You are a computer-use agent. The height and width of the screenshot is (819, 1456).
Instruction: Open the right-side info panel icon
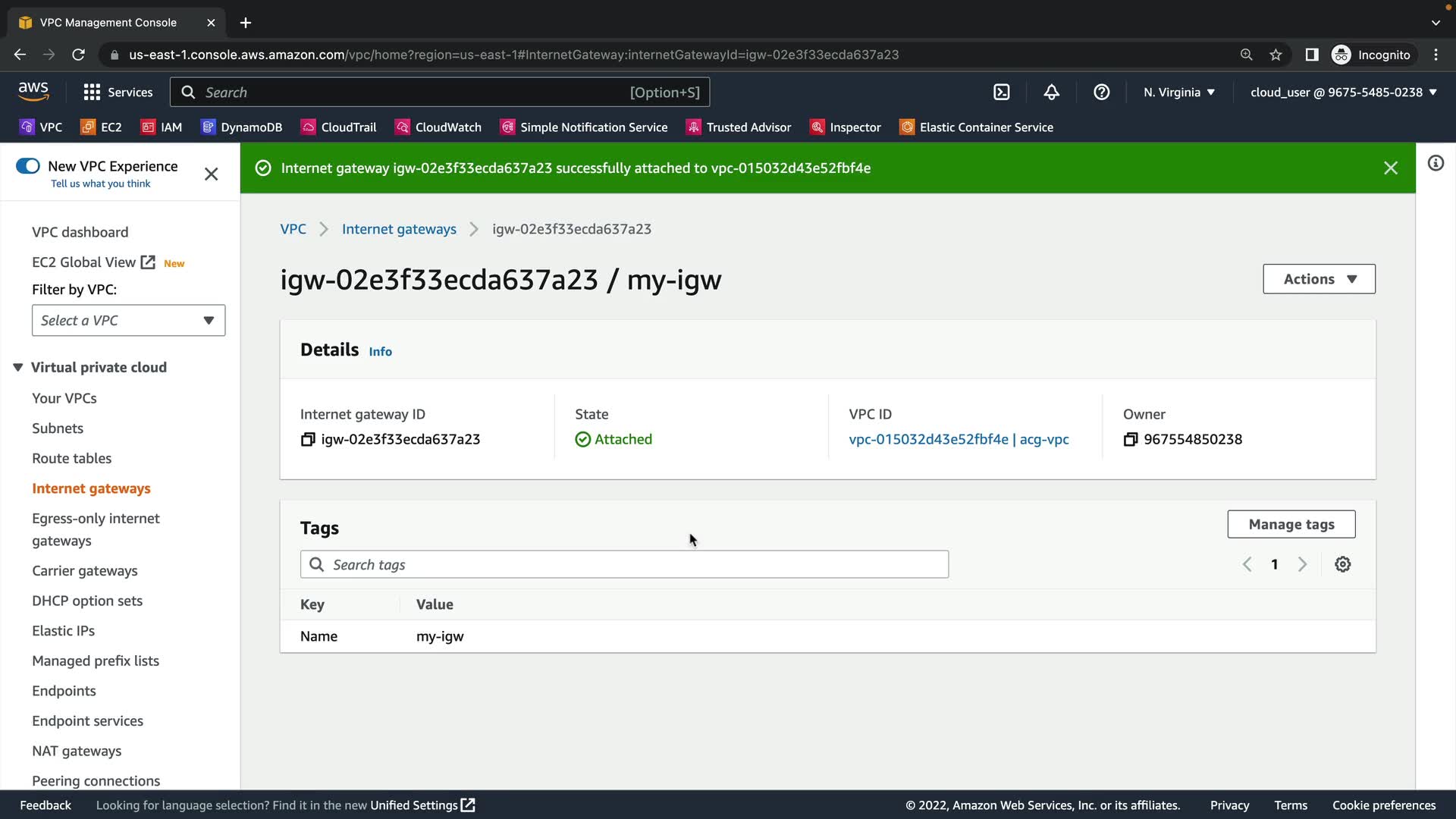[1436, 163]
